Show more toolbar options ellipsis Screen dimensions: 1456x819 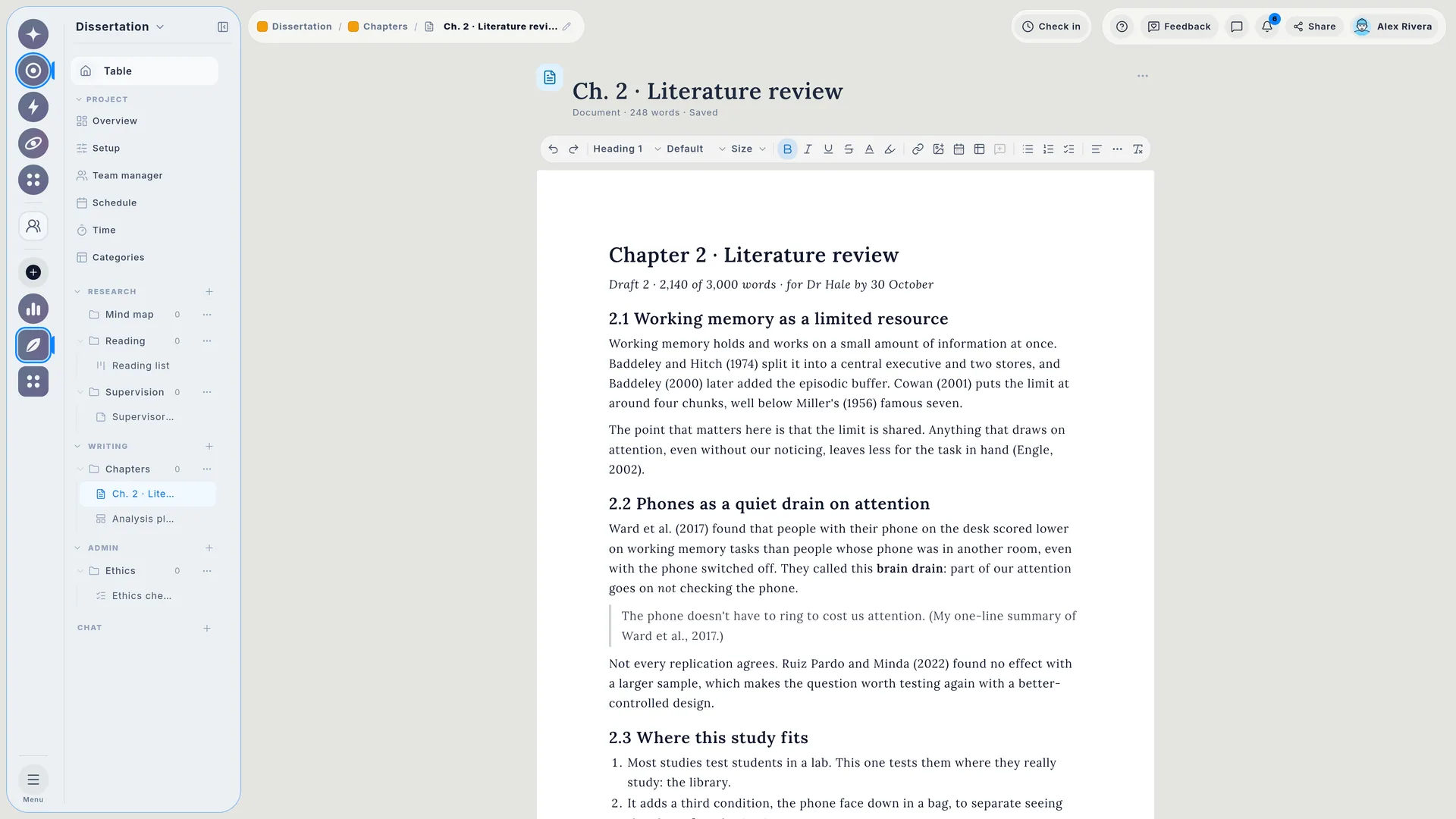[x=1117, y=149]
